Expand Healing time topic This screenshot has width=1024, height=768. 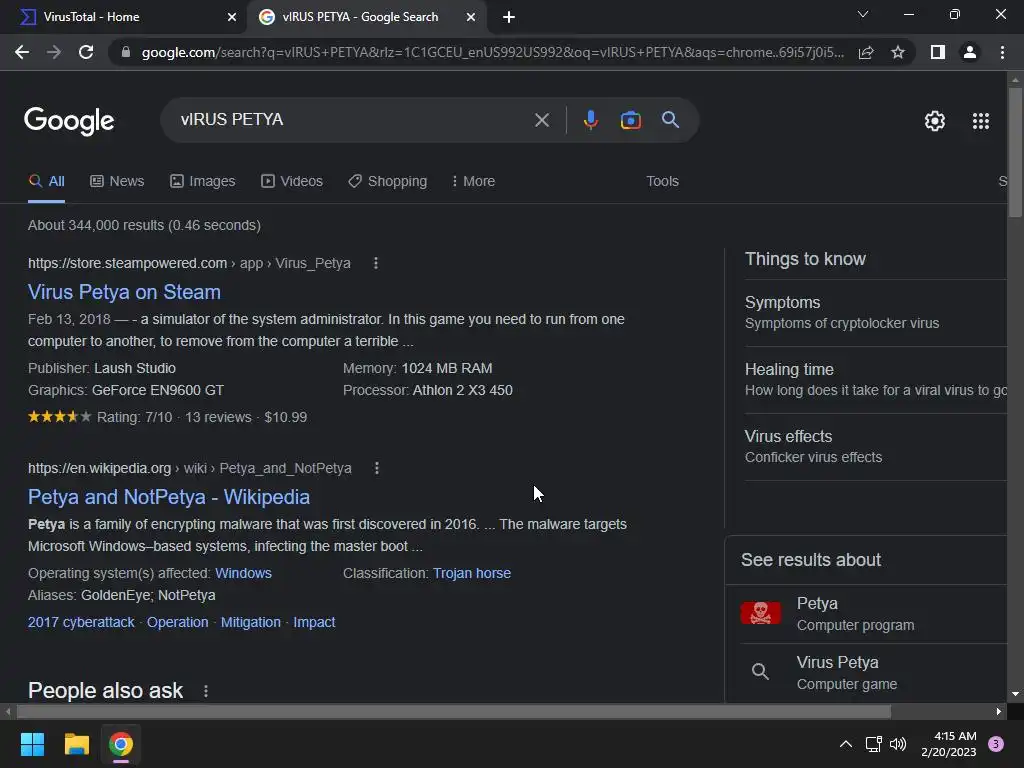tap(875, 380)
